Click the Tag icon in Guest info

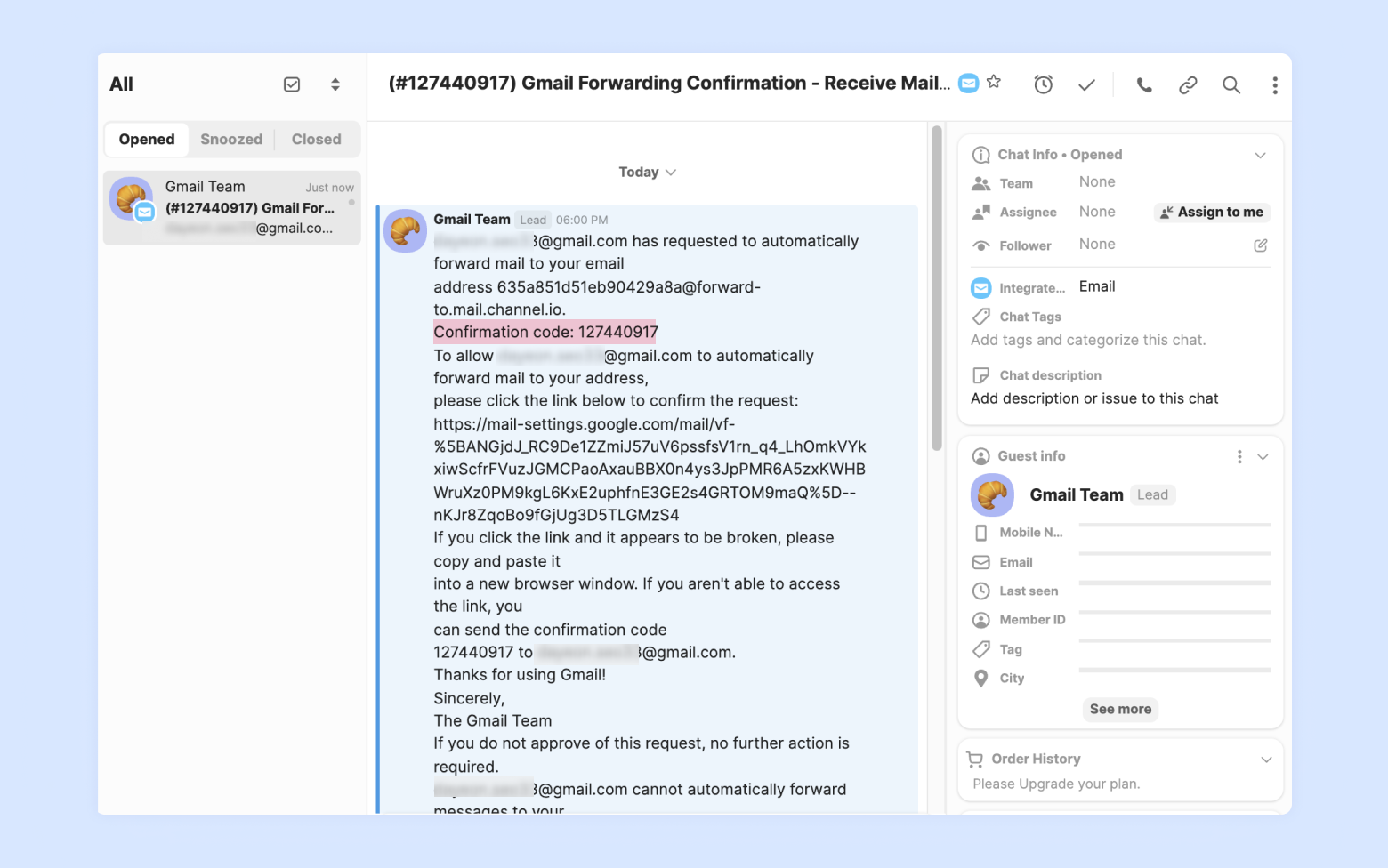981,649
